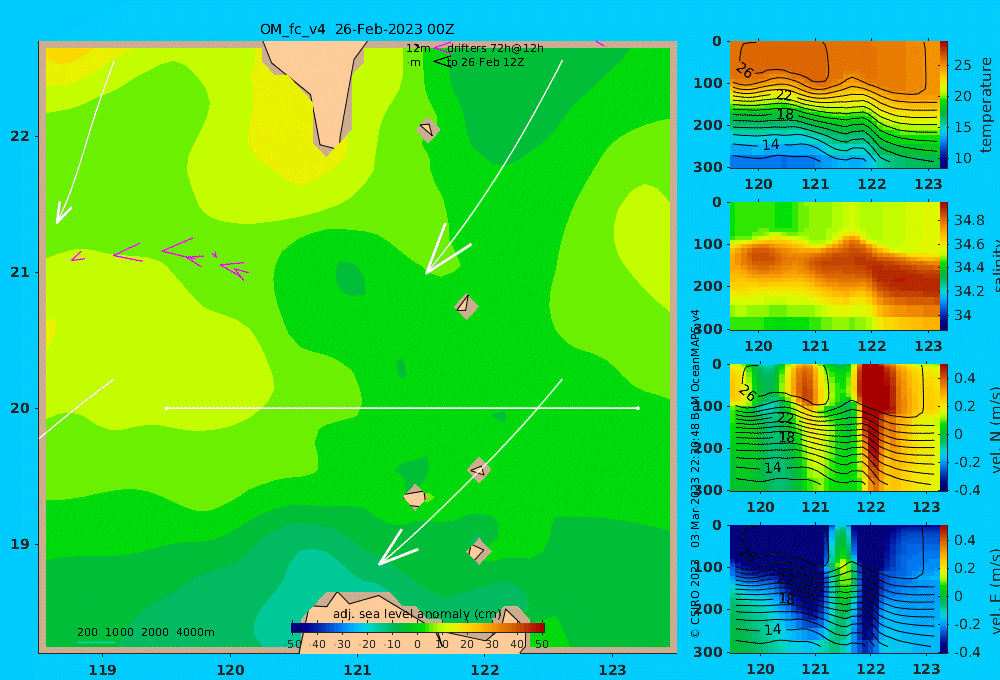The height and width of the screenshot is (680, 1000).
Task: Click the 0 tick on the sea level colorbar
Action: tap(417, 644)
